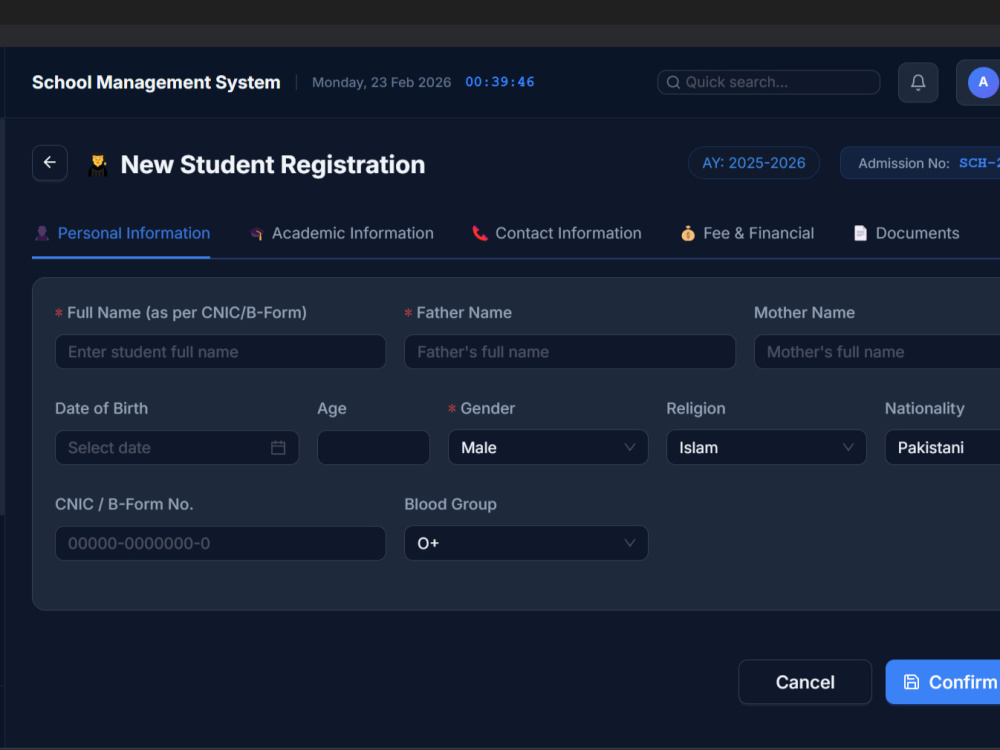Viewport: 1000px width, 750px height.
Task: Click the School Management System title
Action: pyautogui.click(x=156, y=83)
